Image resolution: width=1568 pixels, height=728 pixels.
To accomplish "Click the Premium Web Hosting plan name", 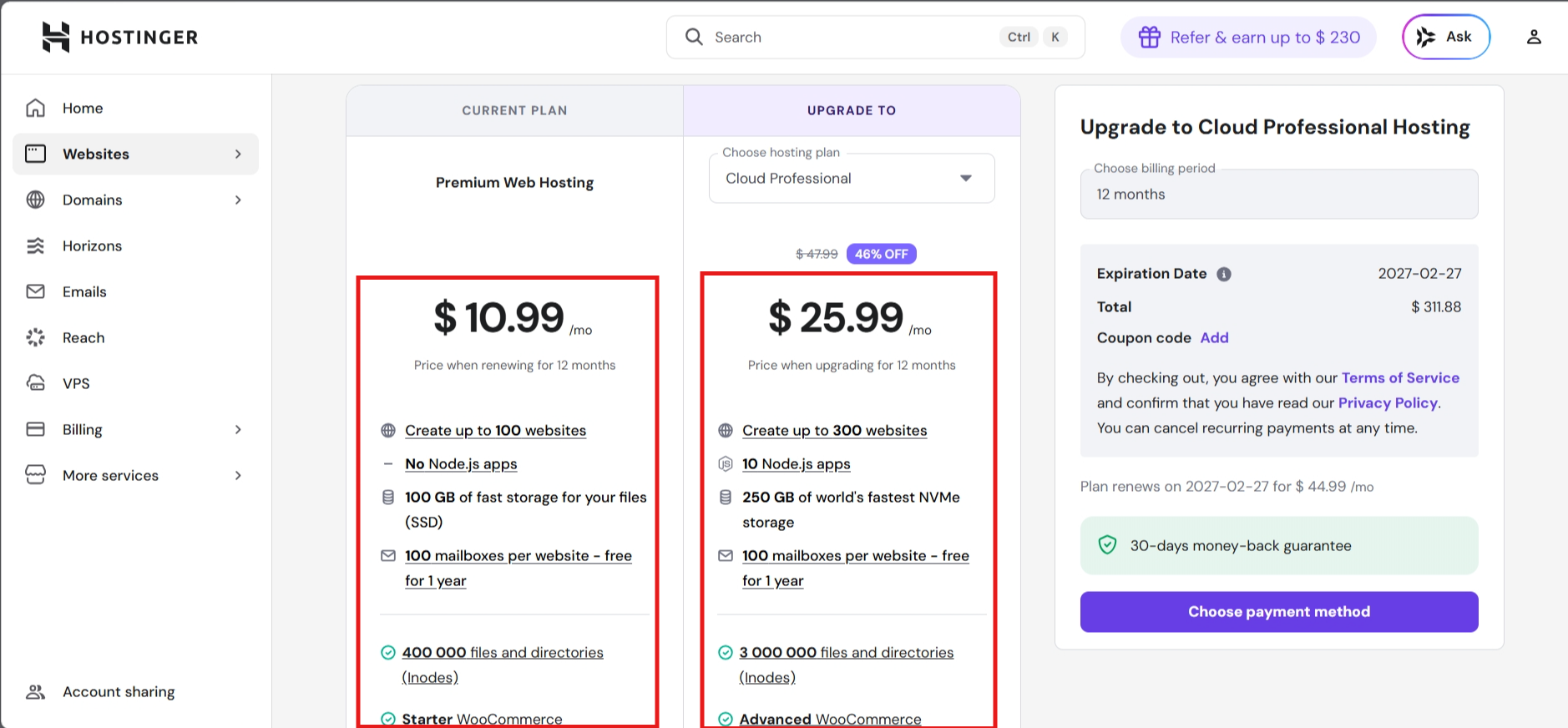I will coord(514,182).
